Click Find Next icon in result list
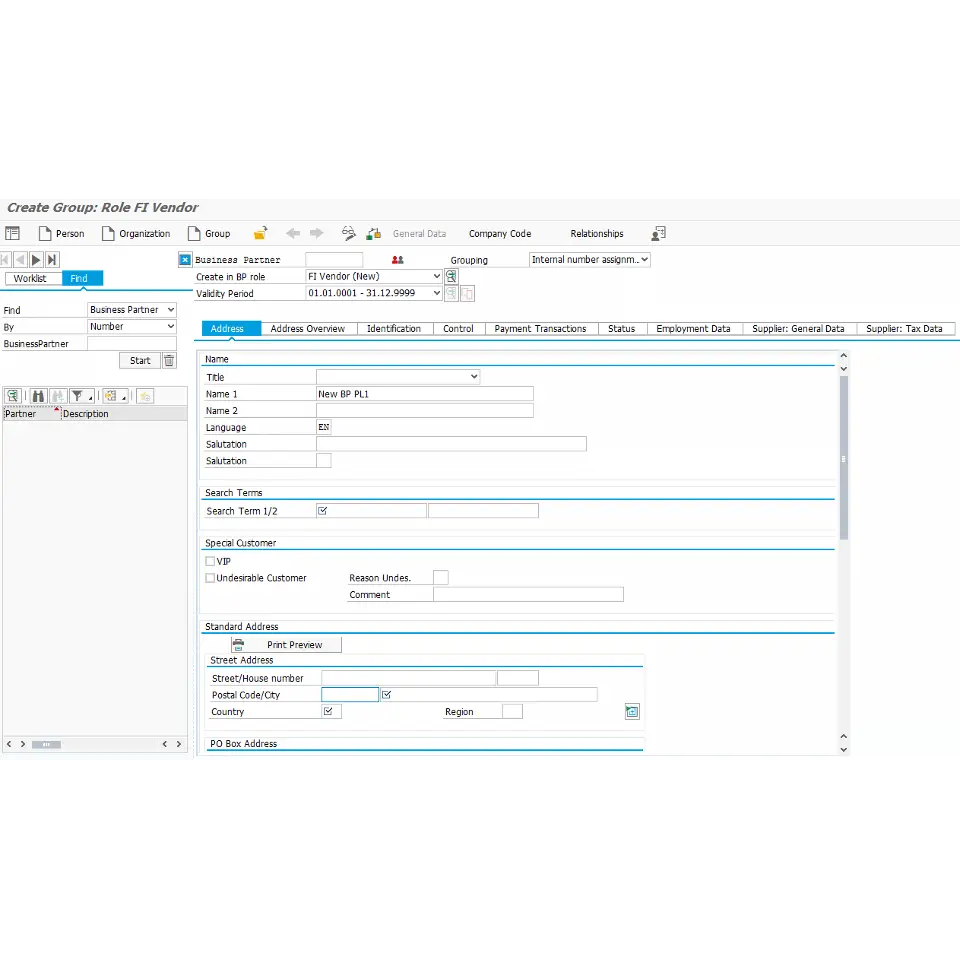Image resolution: width=960 pixels, height=960 pixels. (58, 396)
